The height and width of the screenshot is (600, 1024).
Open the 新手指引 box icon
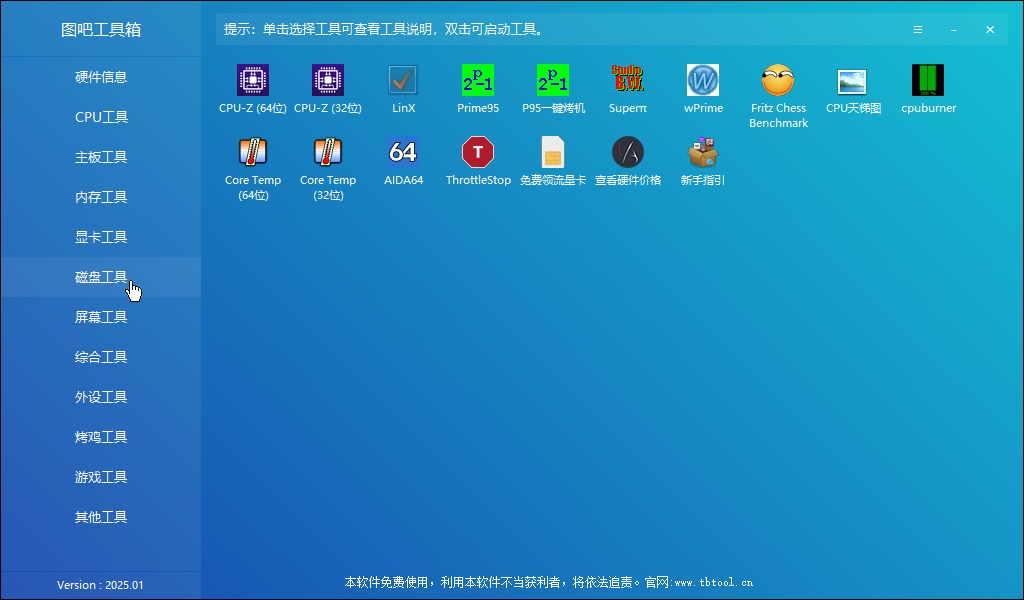point(703,152)
